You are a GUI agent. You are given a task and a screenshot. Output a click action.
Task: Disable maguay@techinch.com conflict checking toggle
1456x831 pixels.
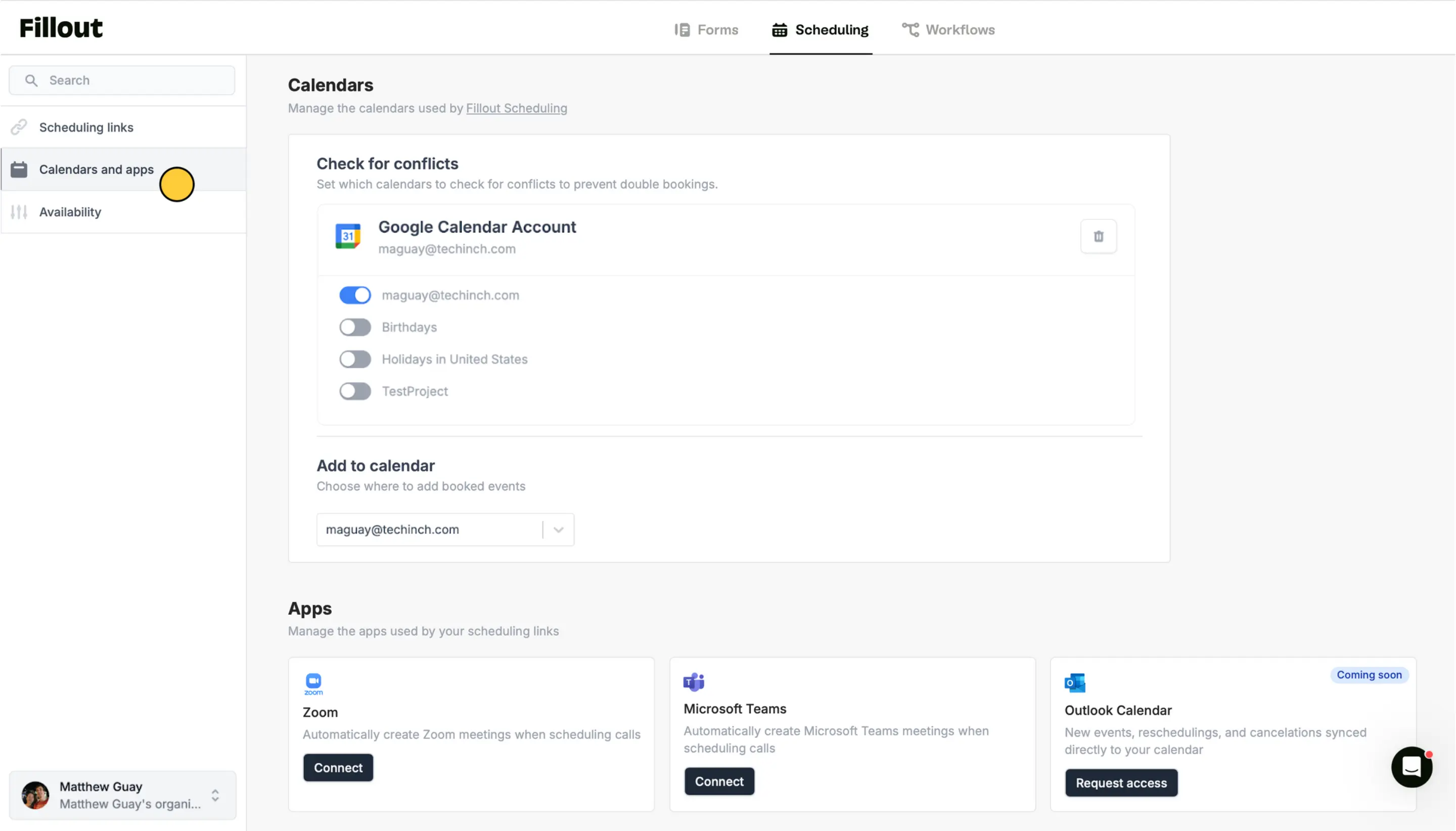point(355,295)
